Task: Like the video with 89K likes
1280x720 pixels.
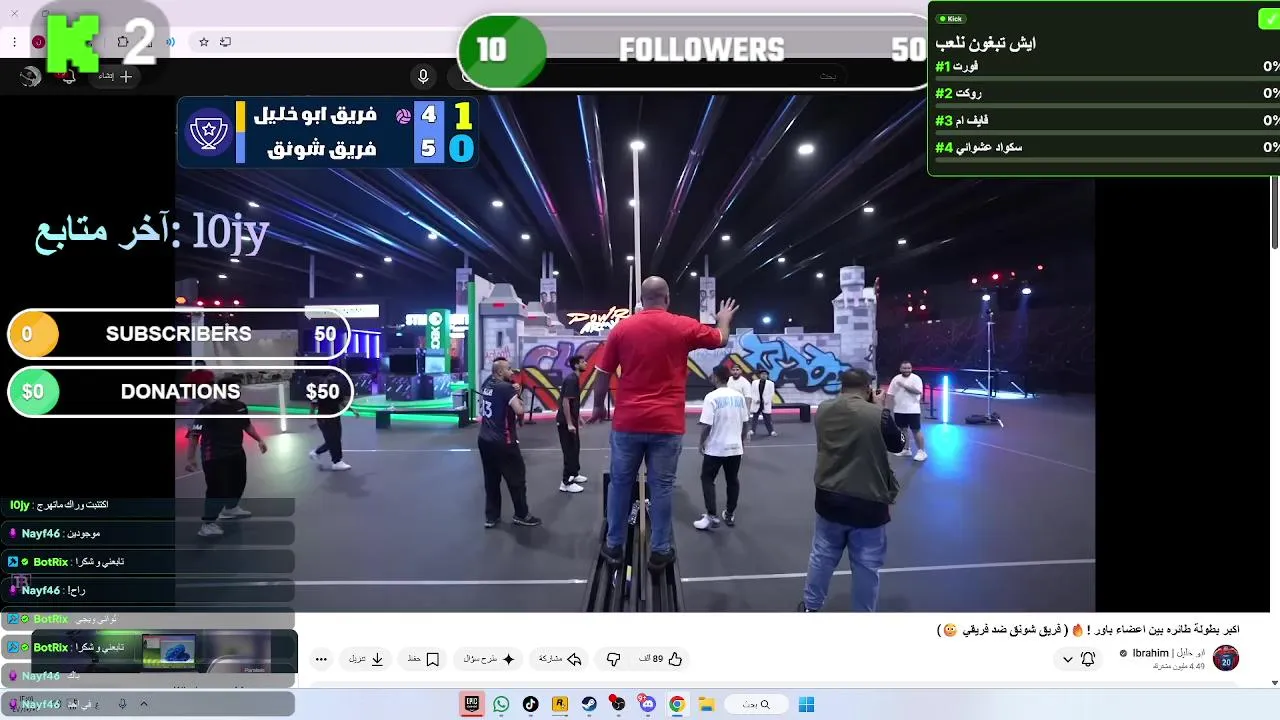Action: (x=661, y=659)
